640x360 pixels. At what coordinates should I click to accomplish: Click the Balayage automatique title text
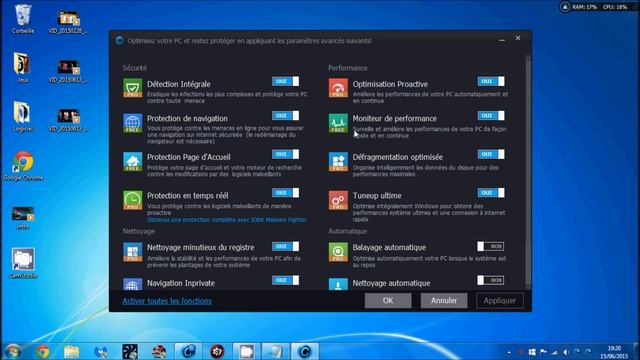coord(389,247)
